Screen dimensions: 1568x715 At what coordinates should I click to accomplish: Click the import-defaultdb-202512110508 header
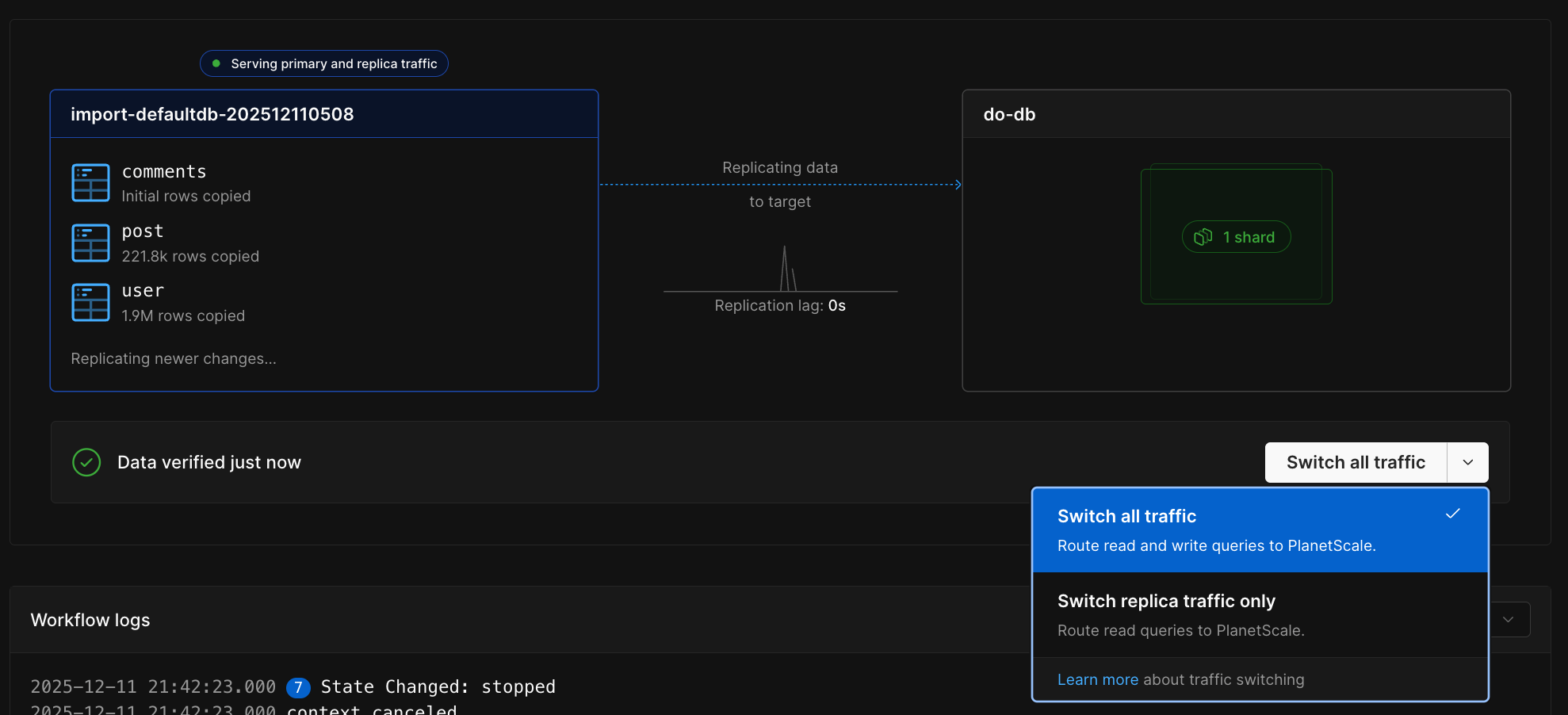click(x=324, y=114)
